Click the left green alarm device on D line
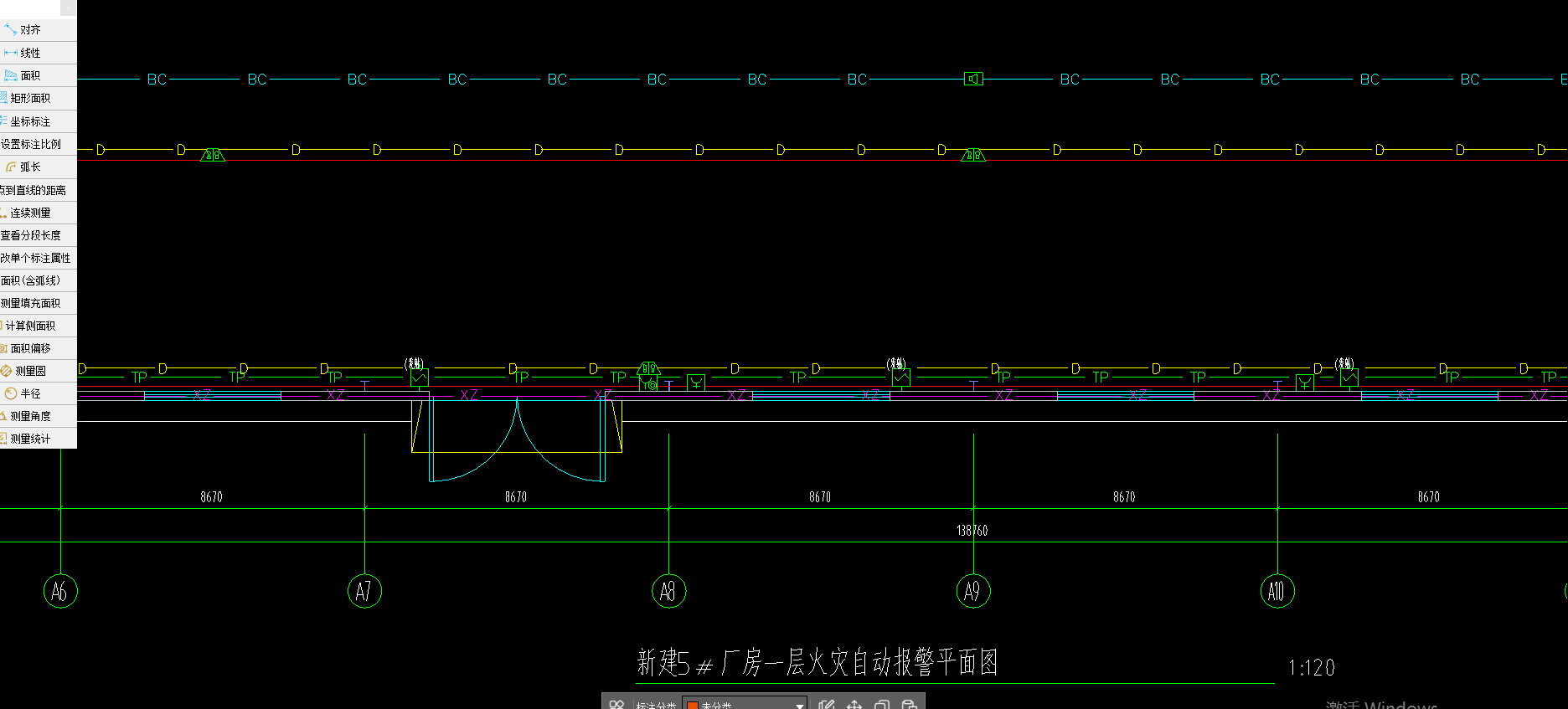The width and height of the screenshot is (1568, 709). tap(213, 155)
